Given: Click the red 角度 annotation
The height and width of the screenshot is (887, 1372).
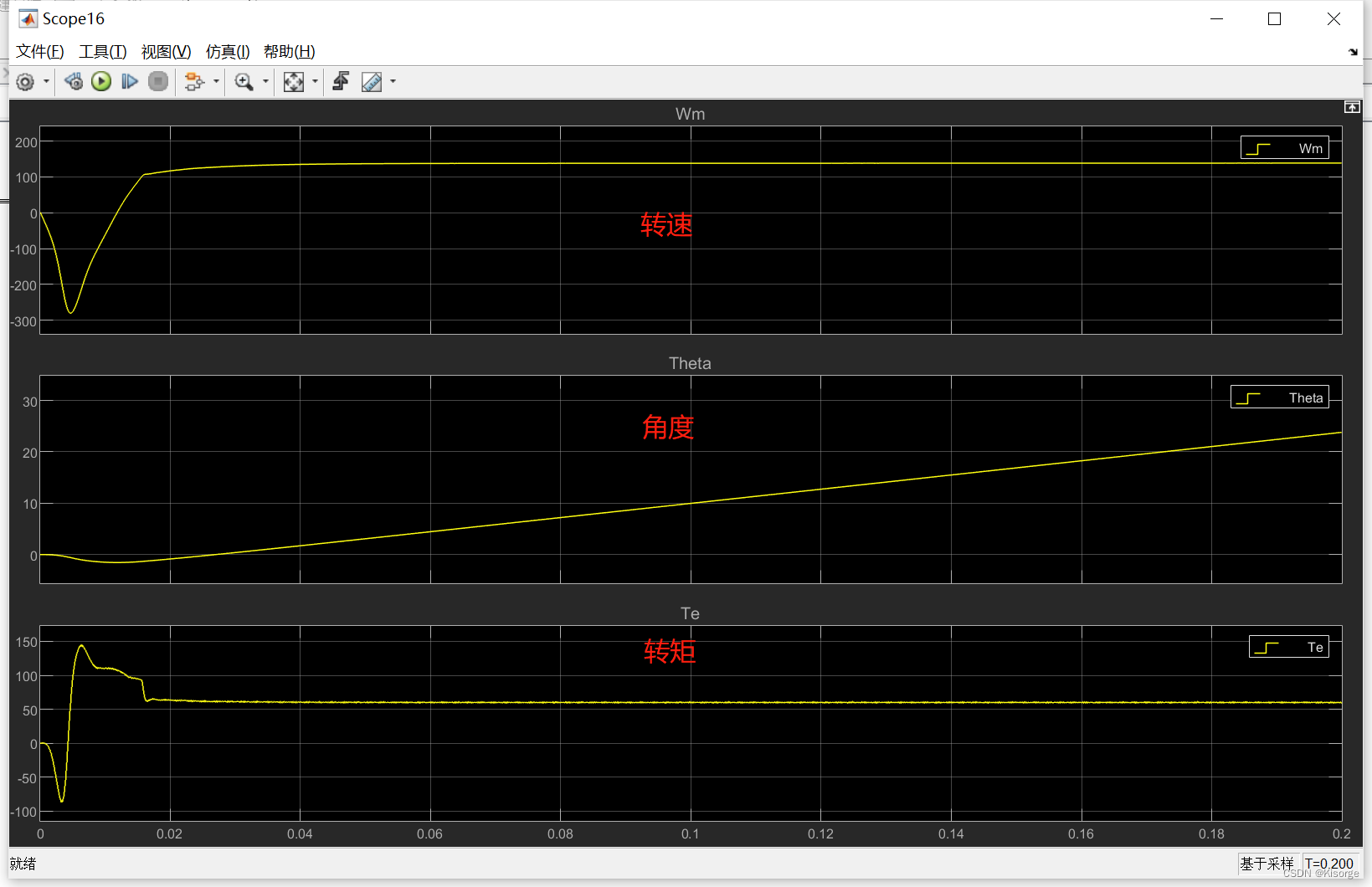Looking at the screenshot, I should click(668, 428).
